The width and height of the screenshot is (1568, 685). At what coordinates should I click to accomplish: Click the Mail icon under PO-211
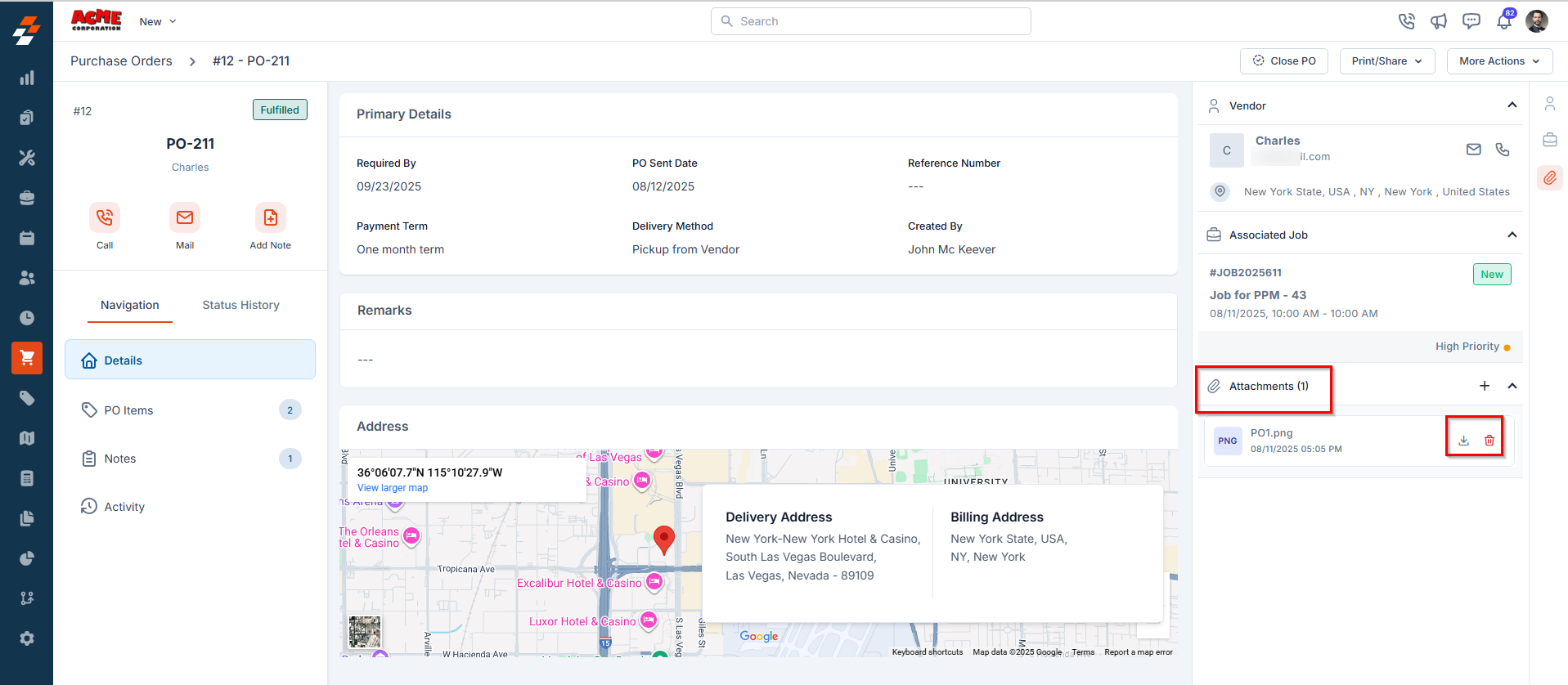click(x=185, y=217)
